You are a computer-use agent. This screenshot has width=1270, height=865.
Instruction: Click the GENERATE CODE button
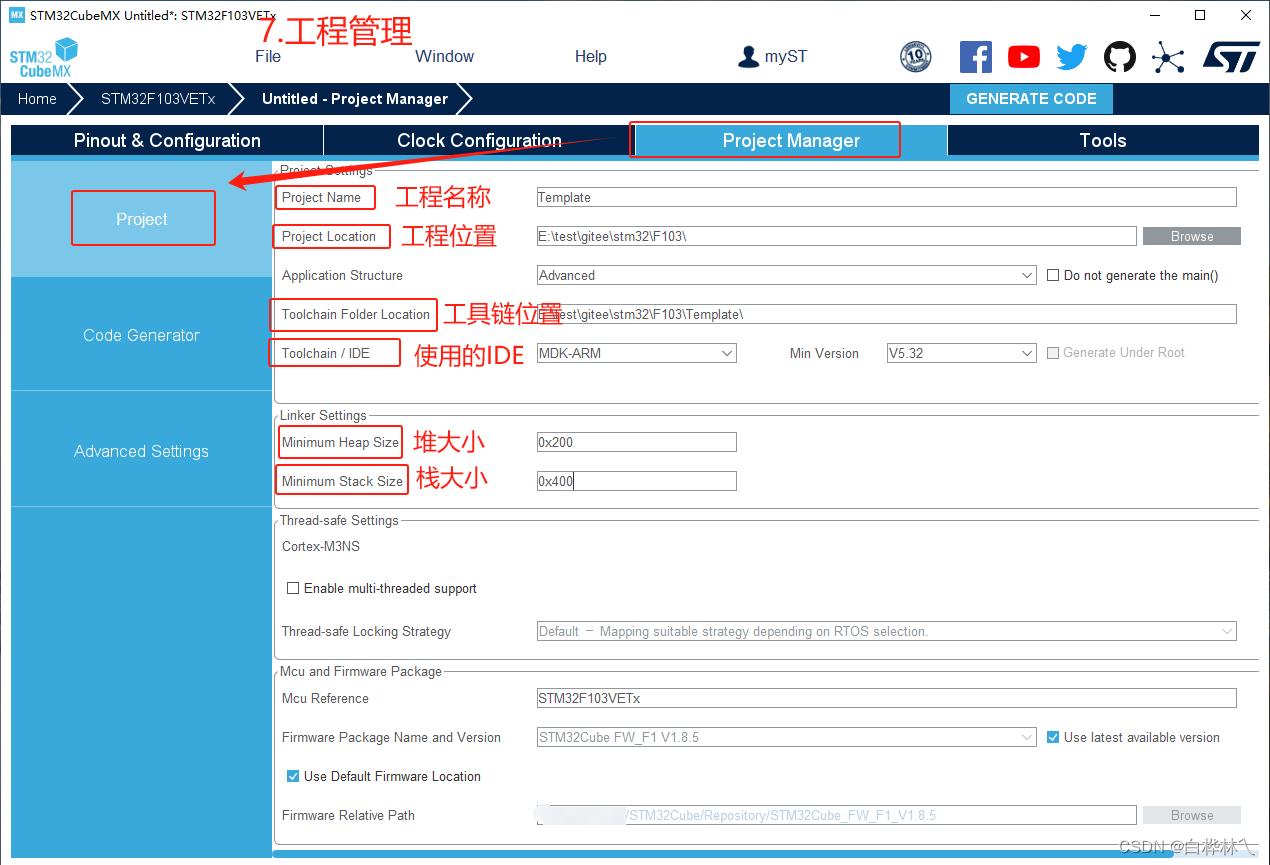1031,99
